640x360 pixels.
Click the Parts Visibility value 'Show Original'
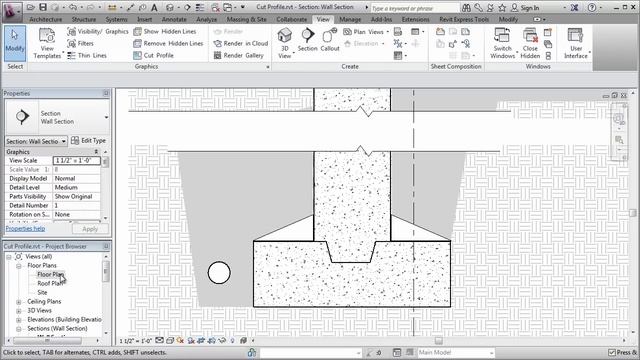(x=77, y=197)
